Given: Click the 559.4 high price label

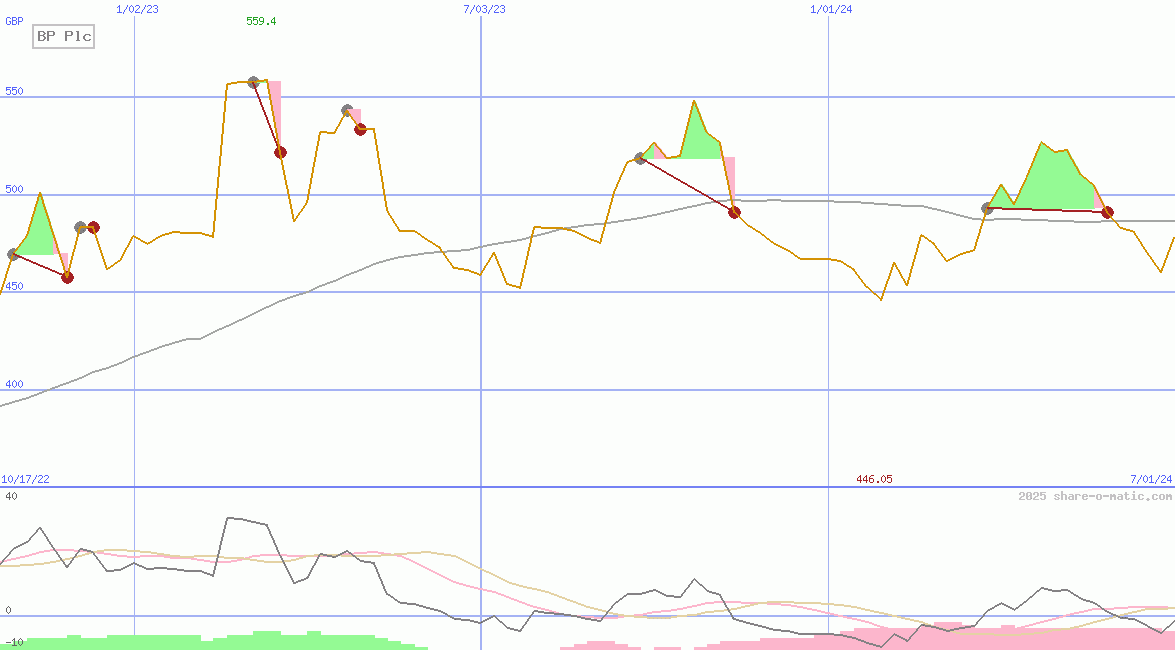Looking at the screenshot, I should tap(261, 20).
